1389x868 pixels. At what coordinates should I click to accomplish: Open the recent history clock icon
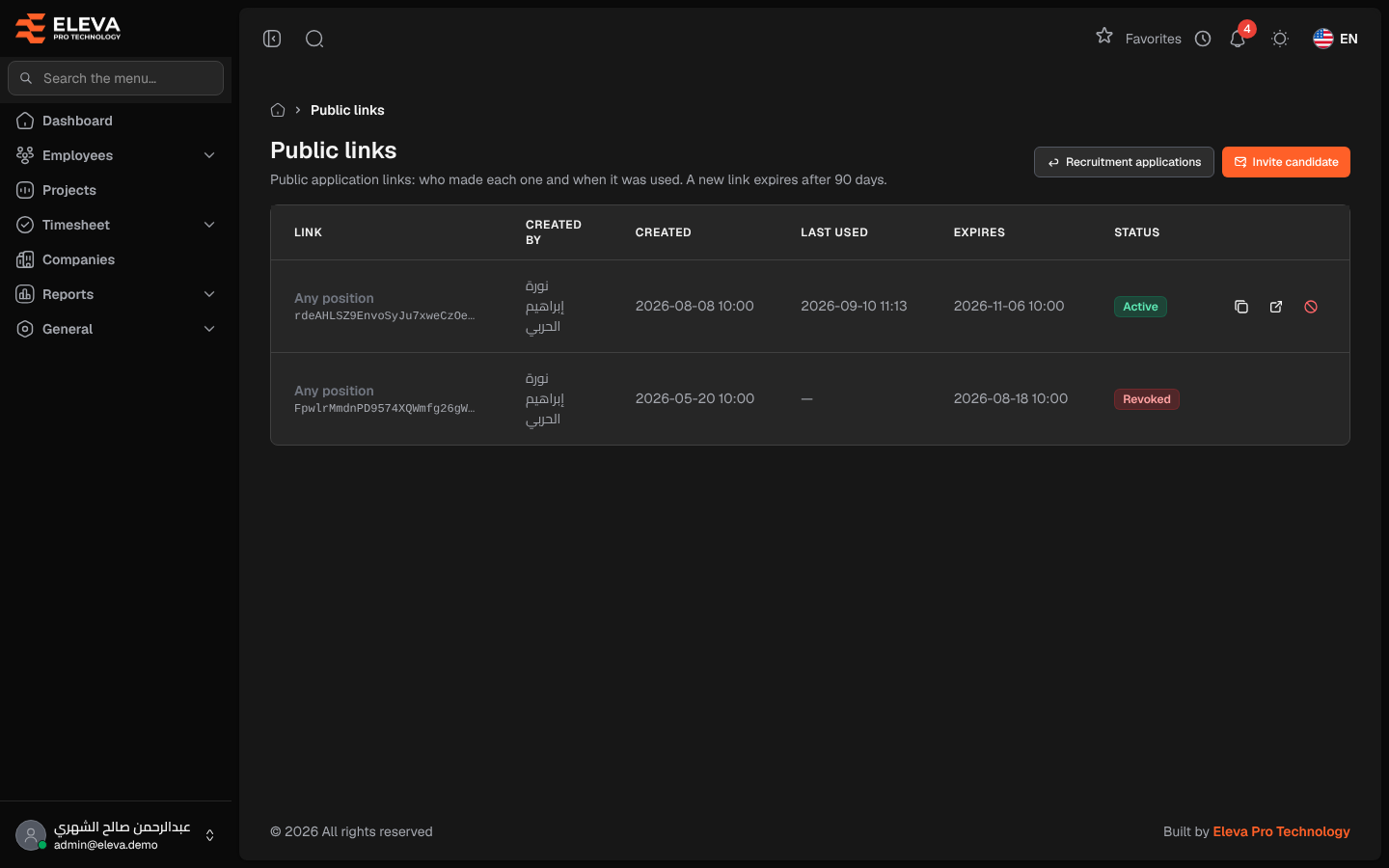1203,39
